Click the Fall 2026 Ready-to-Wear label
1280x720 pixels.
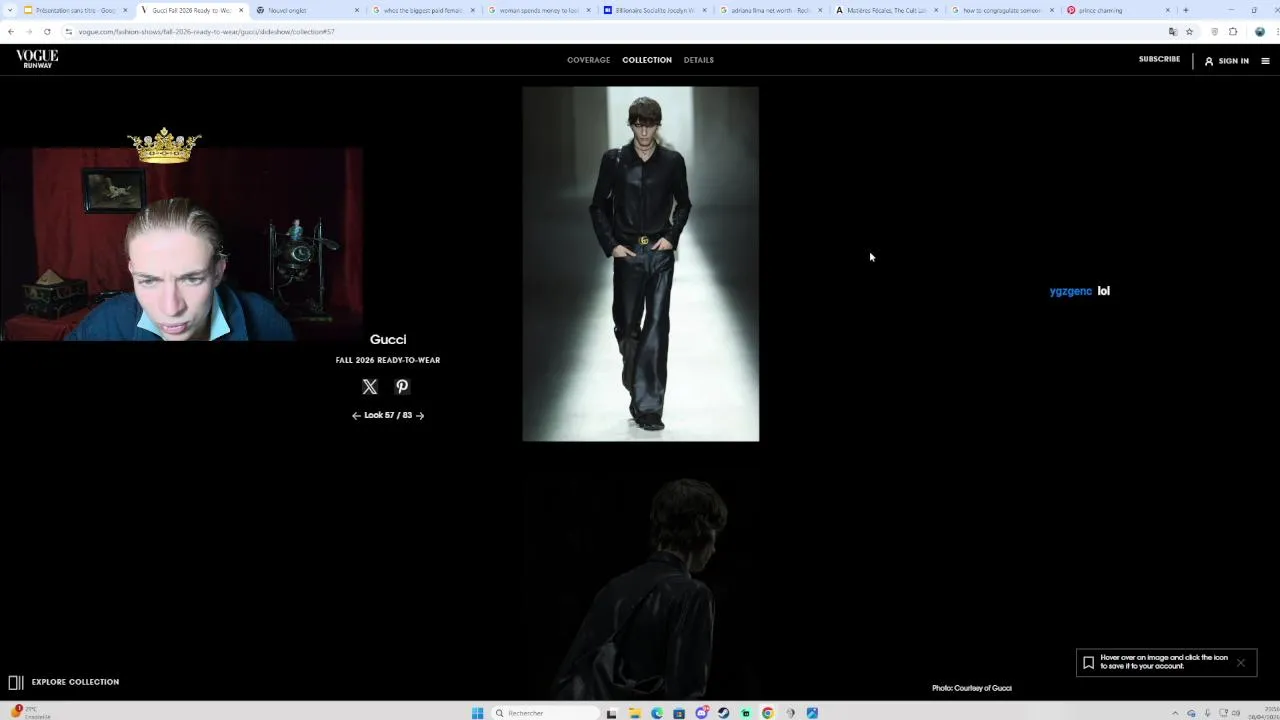point(388,360)
